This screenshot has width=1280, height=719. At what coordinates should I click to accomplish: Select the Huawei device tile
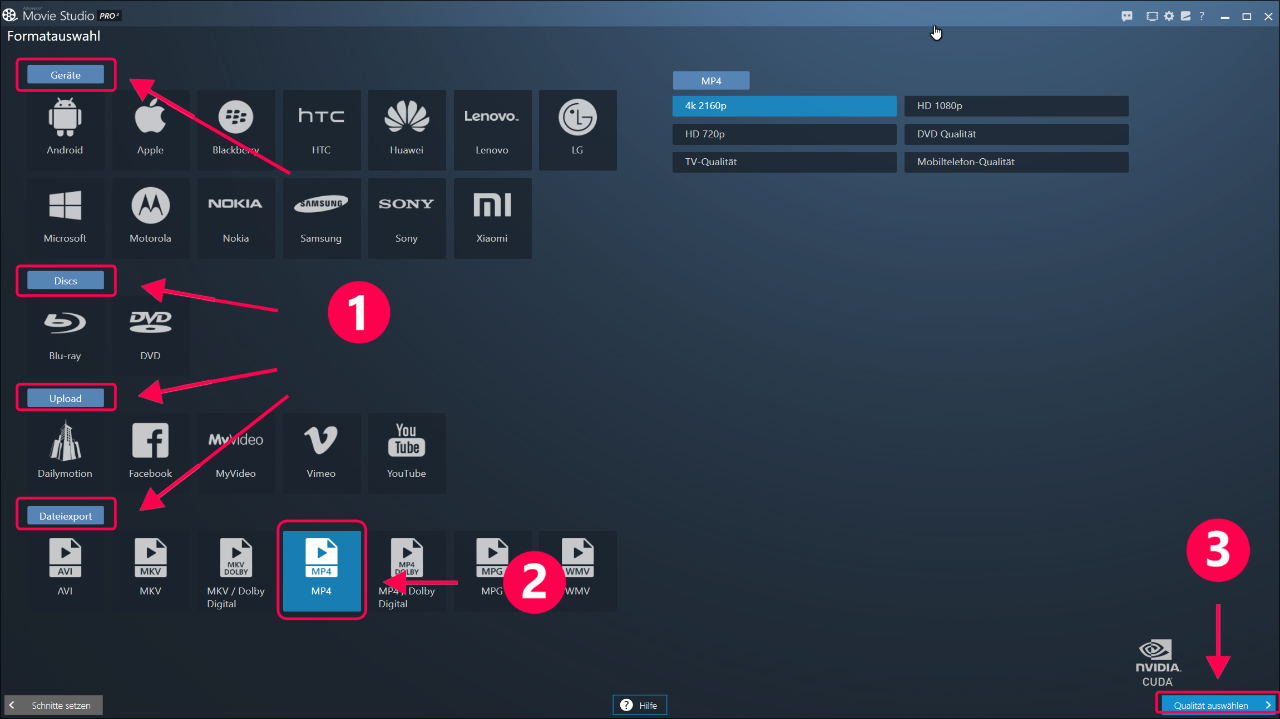coord(407,129)
